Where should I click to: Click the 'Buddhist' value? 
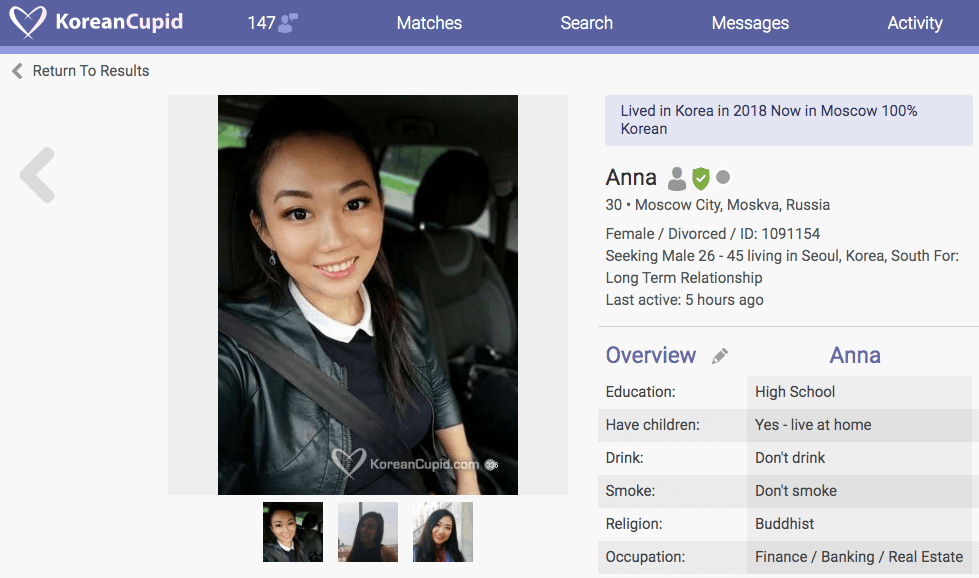coord(784,524)
